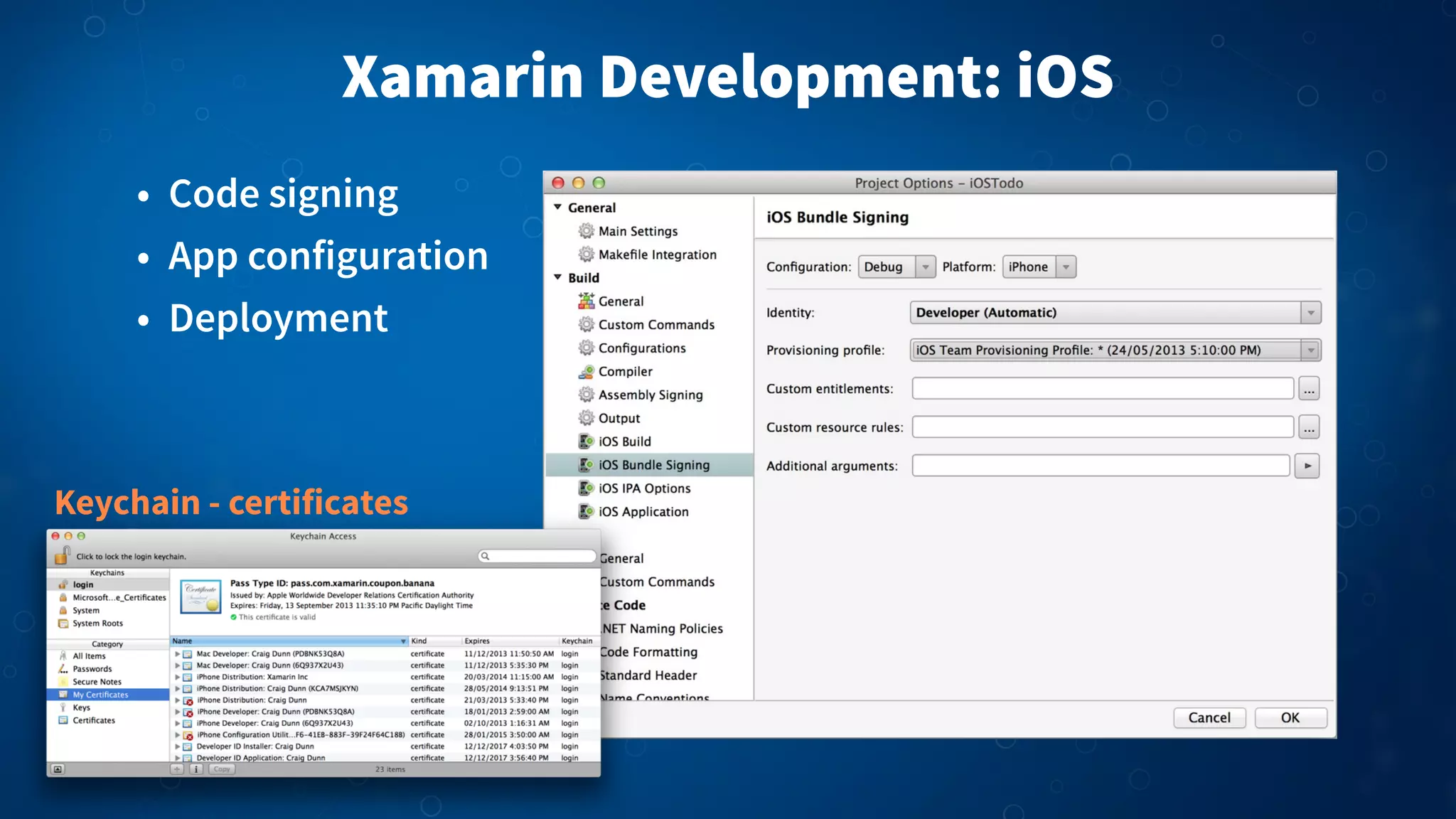Select Assembly Signing in the options tree
The width and height of the screenshot is (1456, 819).
(650, 395)
